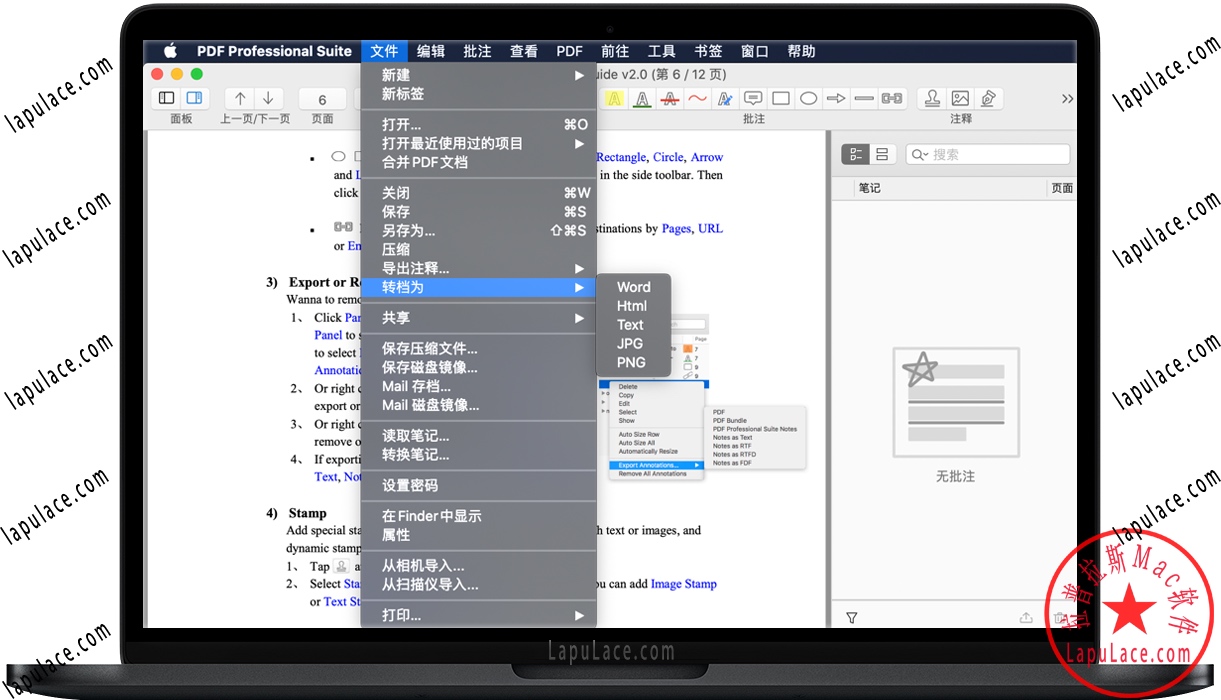Click the page number field showing 6
The image size is (1221, 700).
pos(322,99)
